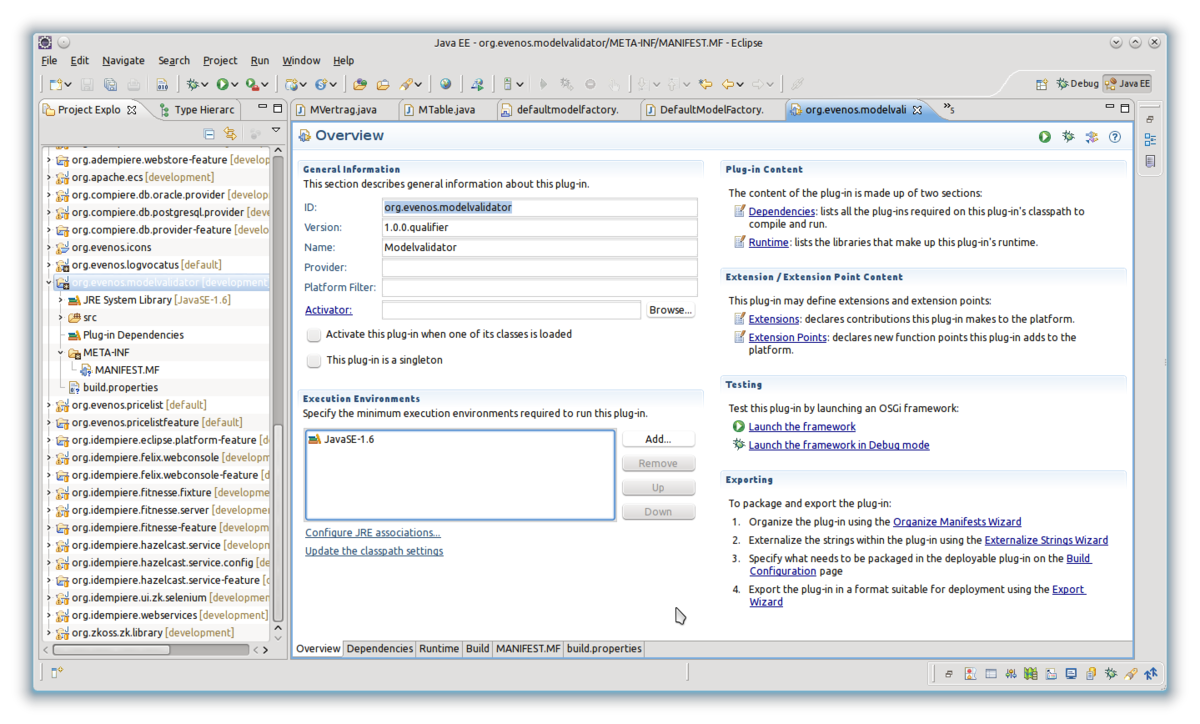Image resolution: width=1200 pixels, height=724 pixels.
Task: Click the Debug bug icon in the main toolbar
Action: [192, 85]
